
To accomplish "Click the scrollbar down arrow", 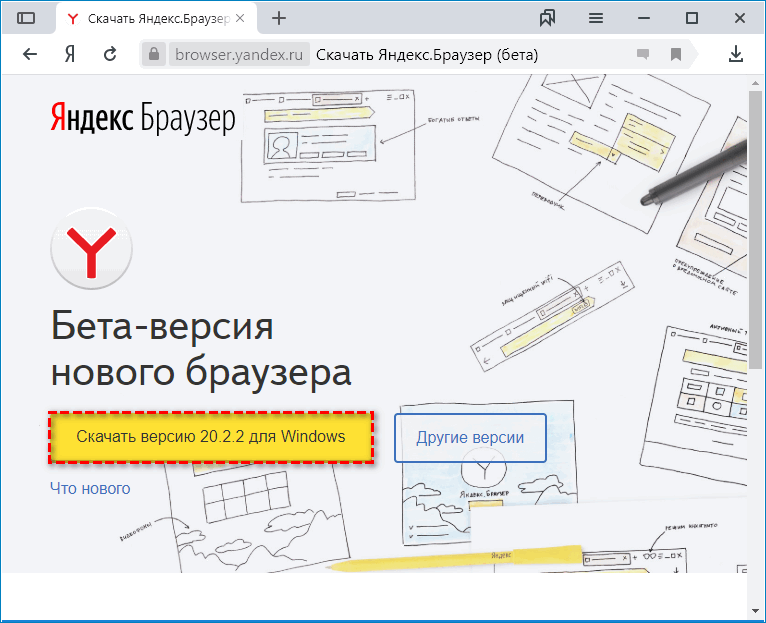I will pyautogui.click(x=756, y=611).
